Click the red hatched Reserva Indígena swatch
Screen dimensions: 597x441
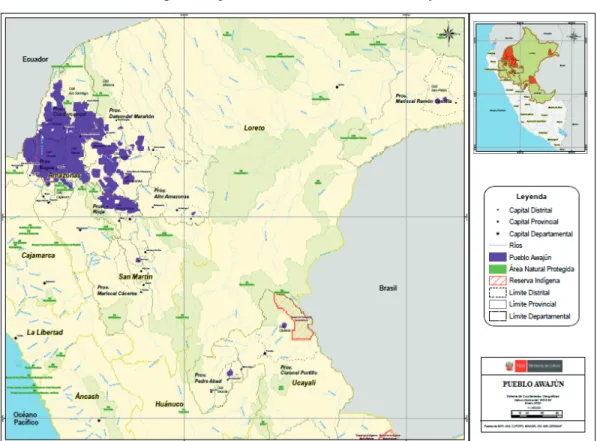pyautogui.click(x=498, y=281)
